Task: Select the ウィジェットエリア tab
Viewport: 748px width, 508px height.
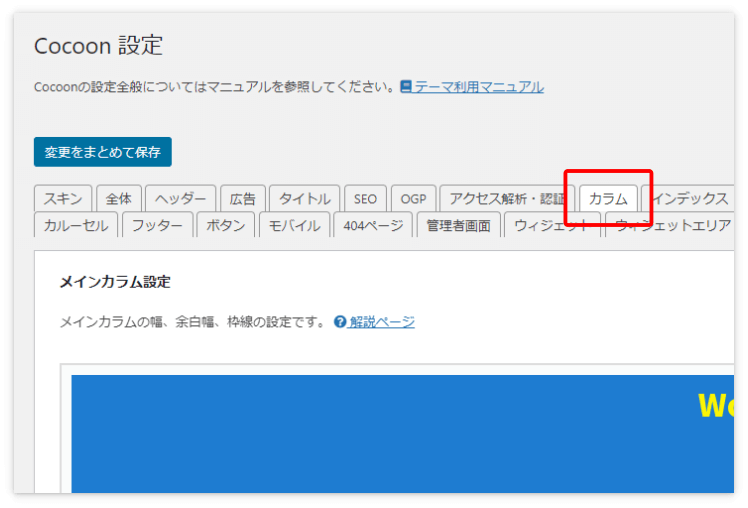Action: tap(670, 225)
